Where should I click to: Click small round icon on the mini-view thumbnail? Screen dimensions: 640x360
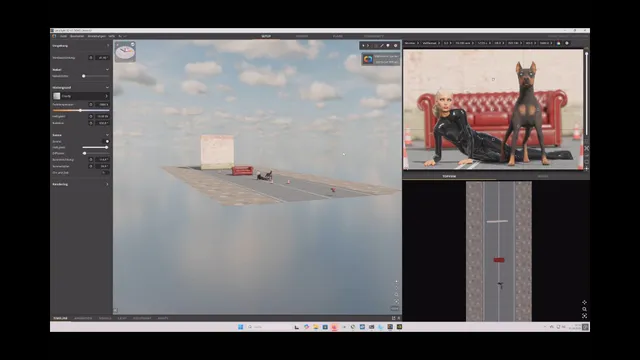point(133,44)
